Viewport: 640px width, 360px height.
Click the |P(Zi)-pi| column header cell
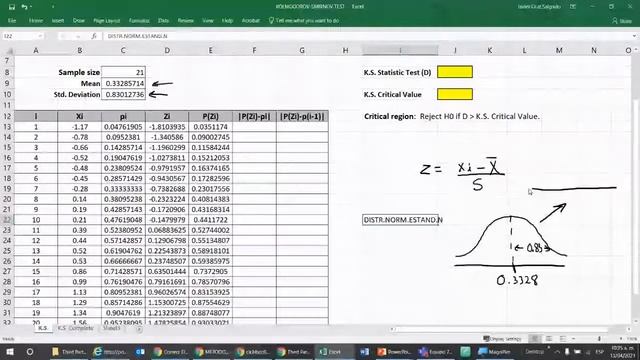[254, 116]
